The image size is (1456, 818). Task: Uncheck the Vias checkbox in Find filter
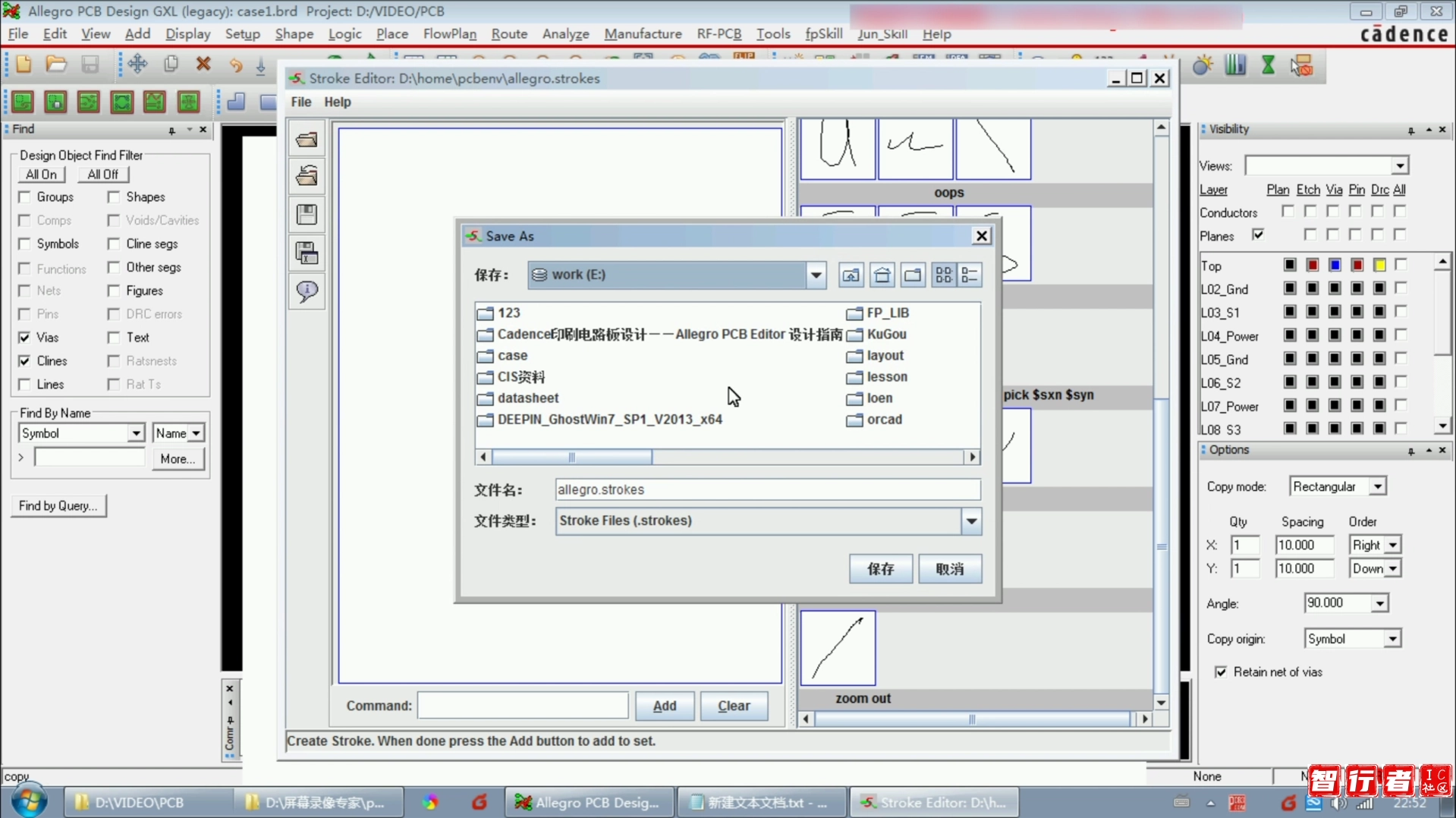click(25, 338)
